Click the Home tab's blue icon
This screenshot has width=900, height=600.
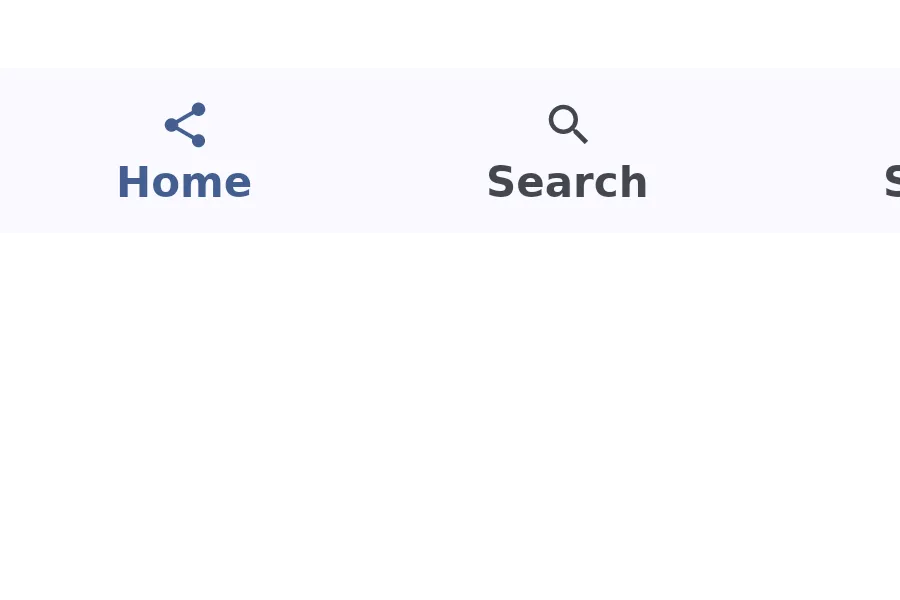click(x=185, y=125)
